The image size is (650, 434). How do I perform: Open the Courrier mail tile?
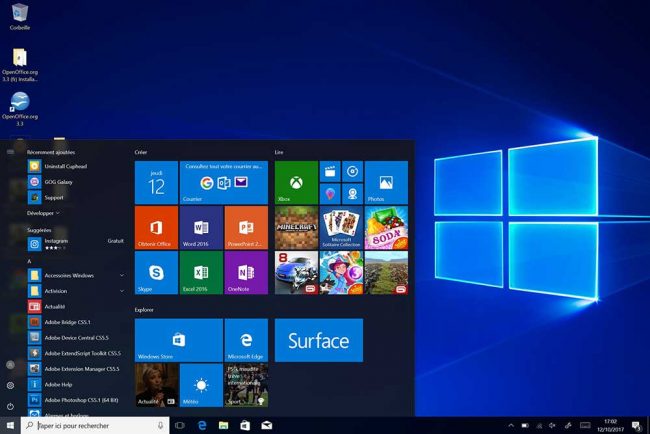[x=224, y=182]
